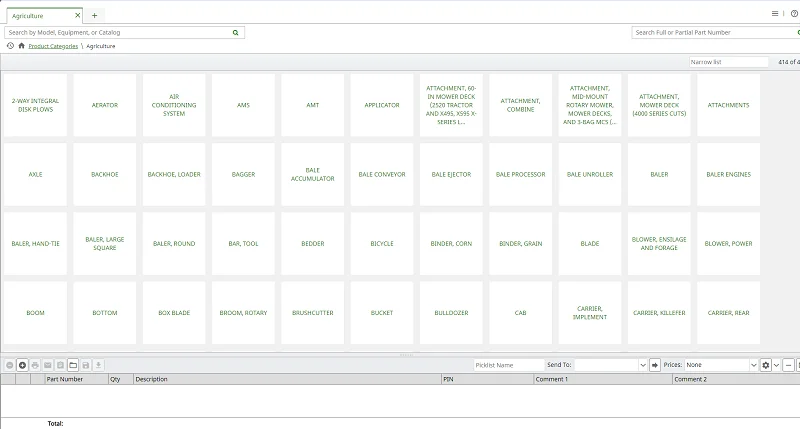Open the BLOWER, ENSILAGE AND FORAGE tile
The height and width of the screenshot is (429, 800).
[659, 244]
